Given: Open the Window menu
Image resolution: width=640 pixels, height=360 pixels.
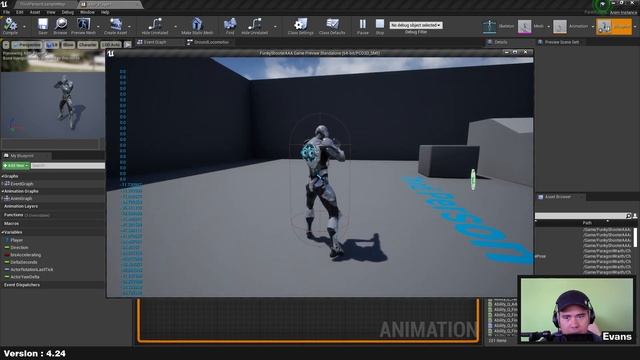Looking at the screenshot, I should 87,12.
